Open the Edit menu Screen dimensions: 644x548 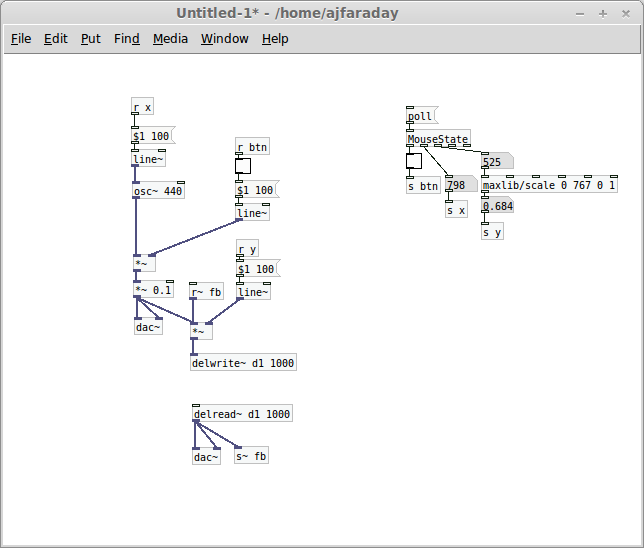point(55,39)
